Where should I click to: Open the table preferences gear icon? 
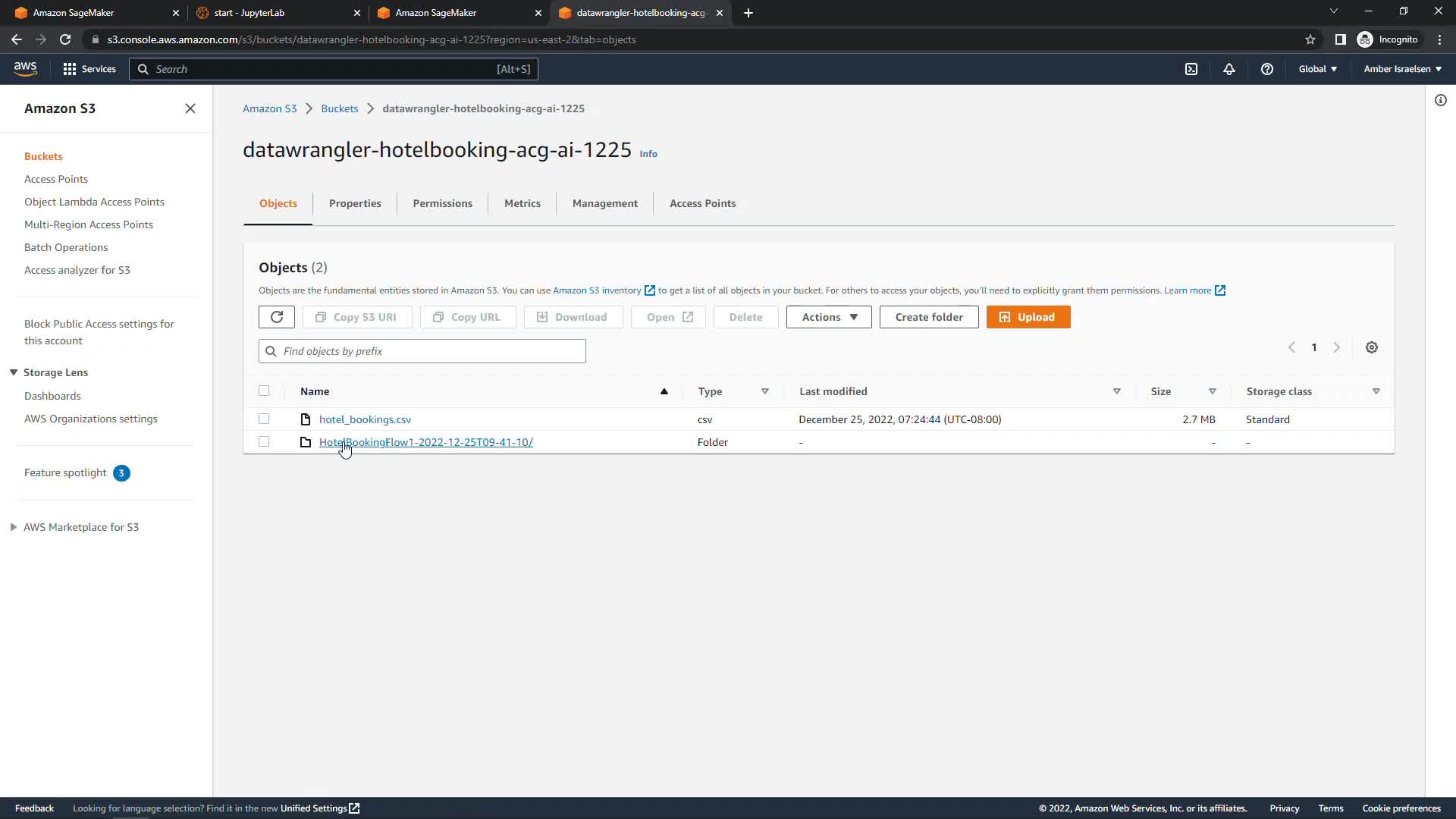(1372, 347)
